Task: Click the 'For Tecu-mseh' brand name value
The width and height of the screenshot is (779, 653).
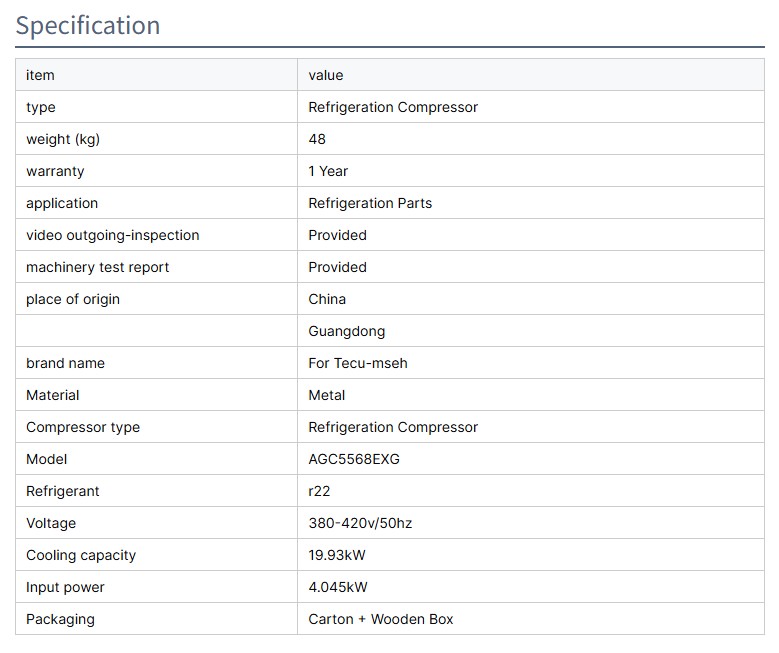Action: coord(358,363)
